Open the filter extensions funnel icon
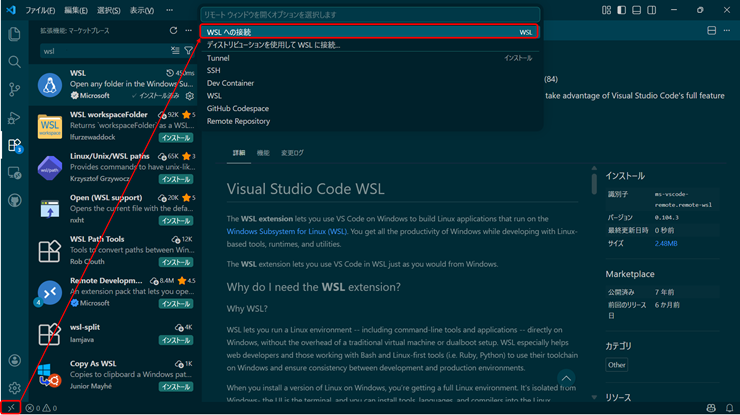This screenshot has height=415, width=740. (x=188, y=51)
